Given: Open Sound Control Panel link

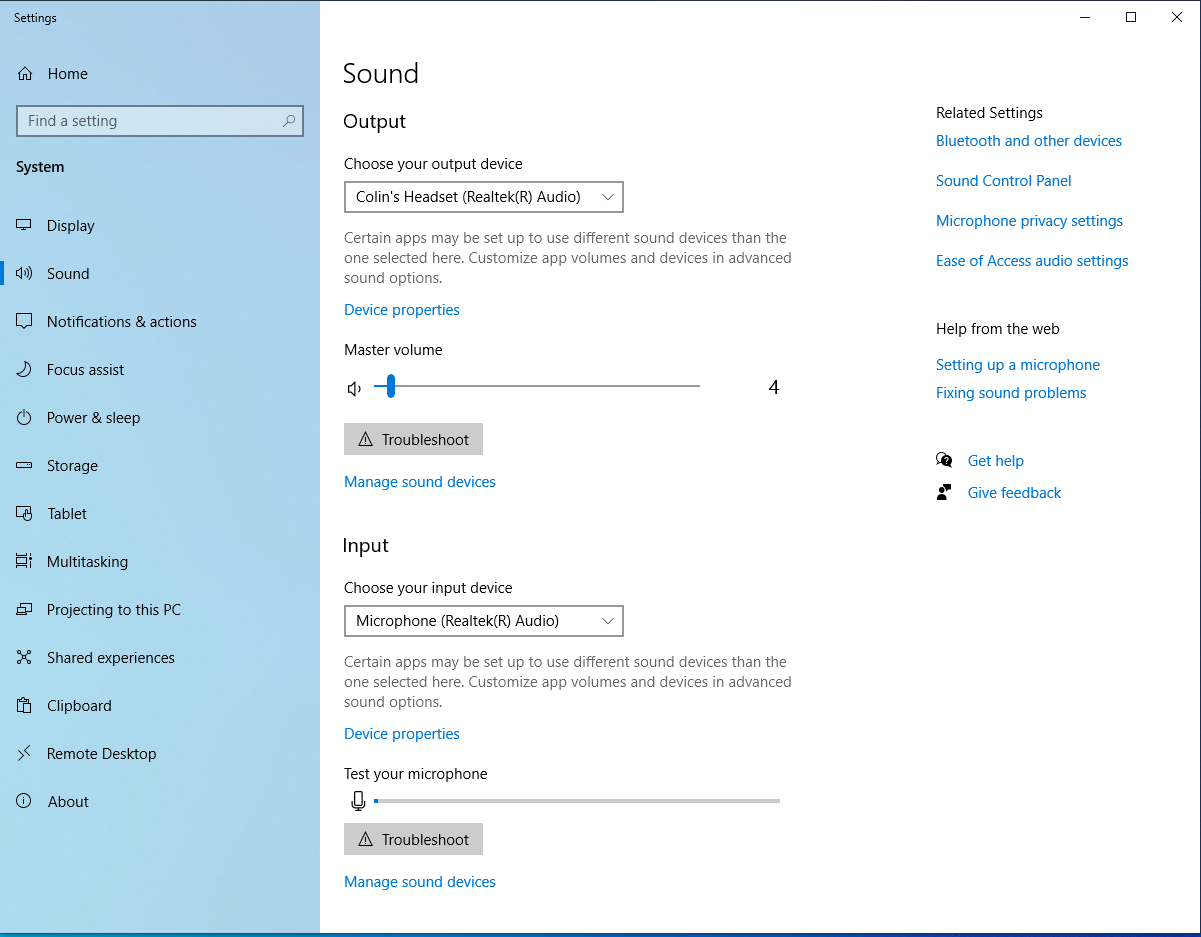Looking at the screenshot, I should pos(1004,181).
